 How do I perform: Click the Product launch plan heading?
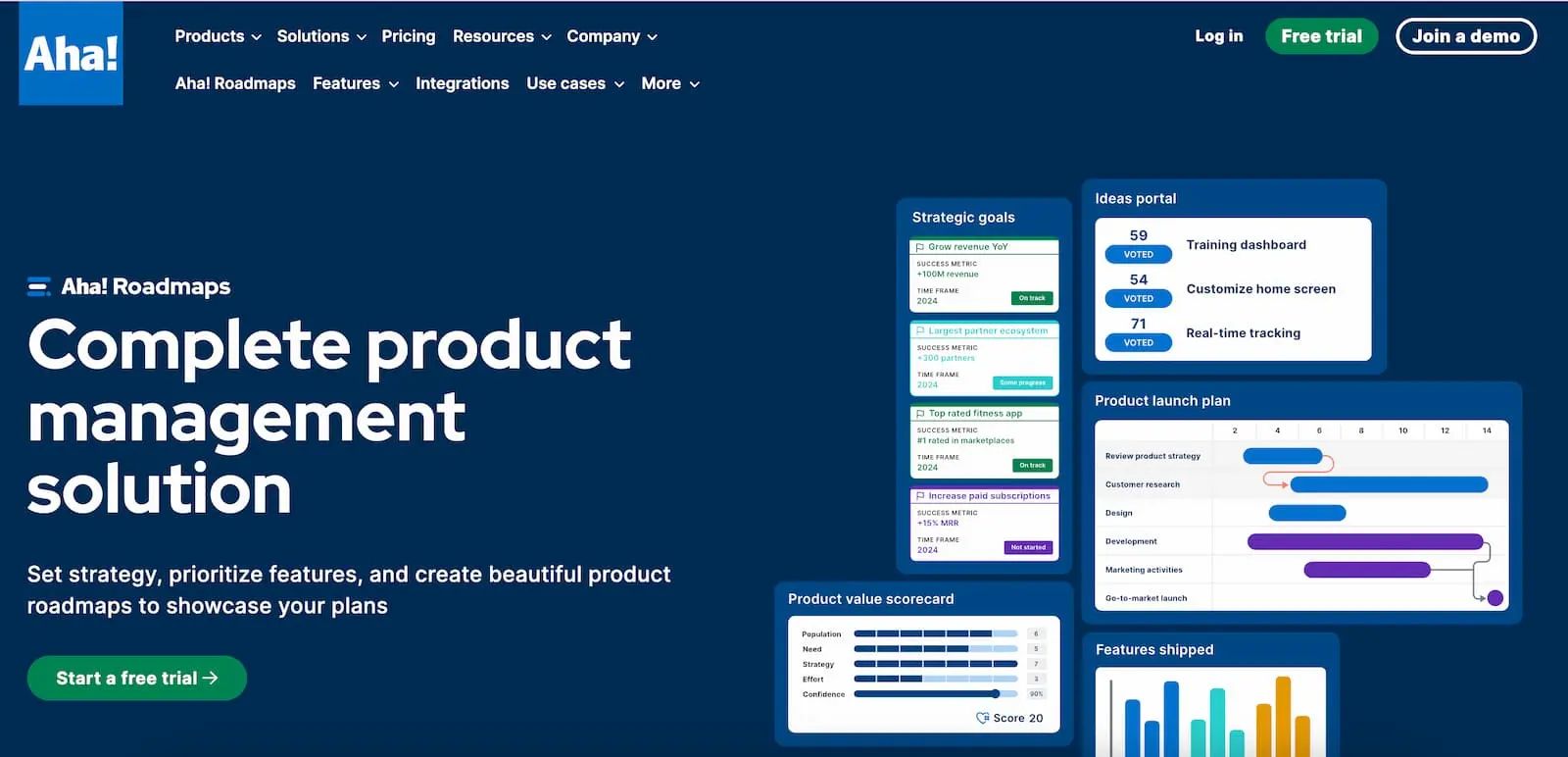[x=1162, y=401]
